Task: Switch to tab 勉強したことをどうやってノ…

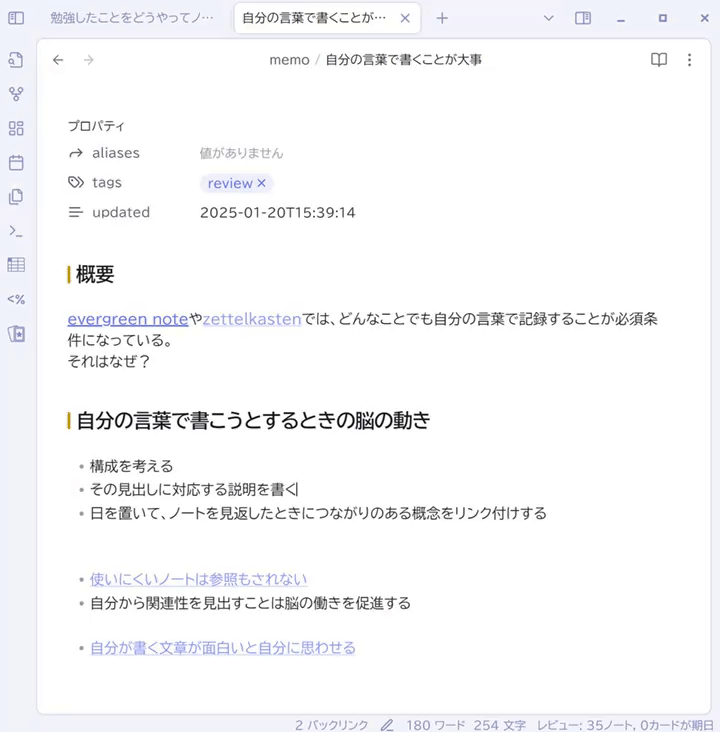Action: tap(132, 18)
